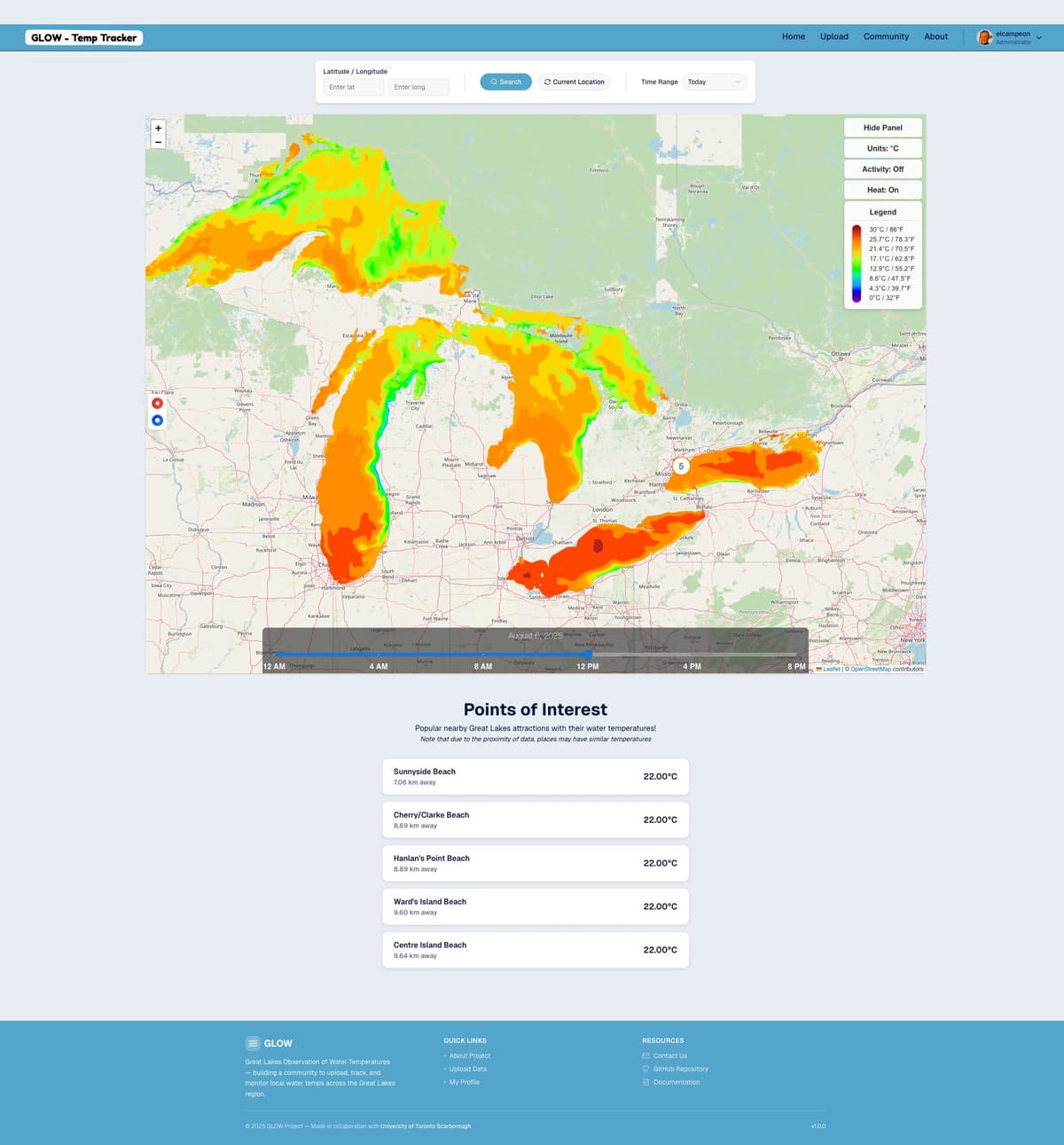Image resolution: width=1064 pixels, height=1145 pixels.
Task: Go to the Home page
Action: [794, 37]
